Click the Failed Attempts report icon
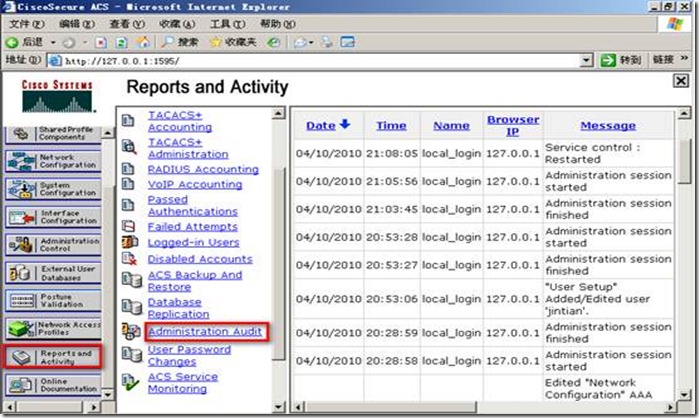The height and width of the screenshot is (418, 699). point(128,226)
